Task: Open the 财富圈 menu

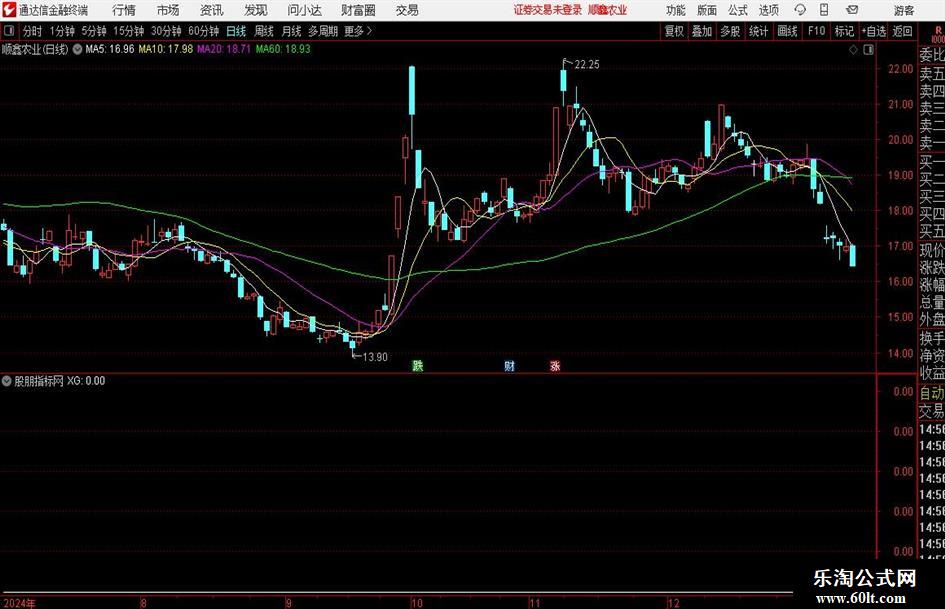Action: click(x=358, y=10)
